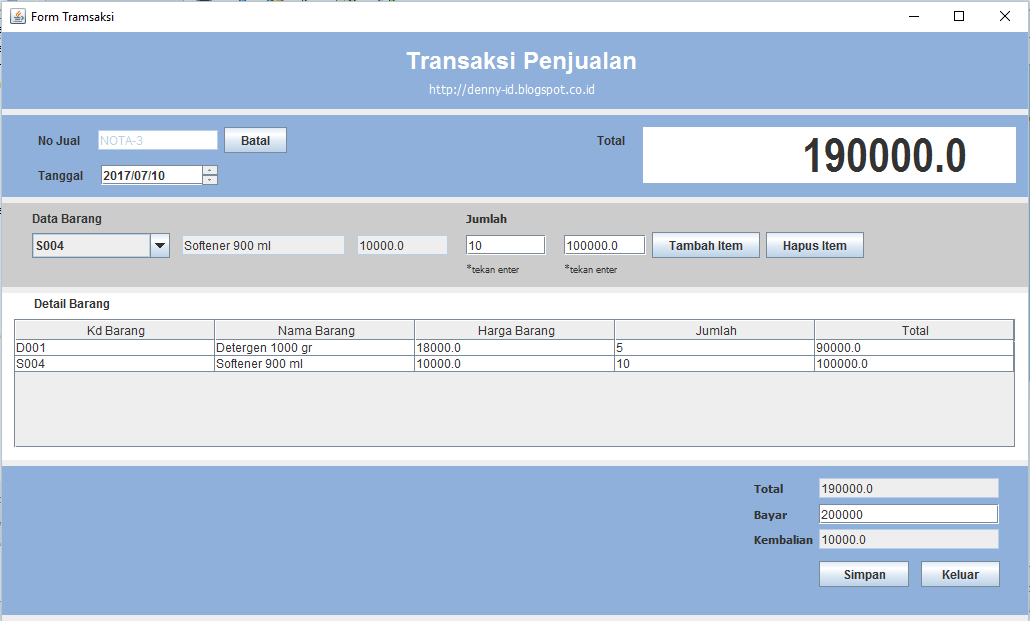Click inside the Bayar input field

click(x=907, y=513)
